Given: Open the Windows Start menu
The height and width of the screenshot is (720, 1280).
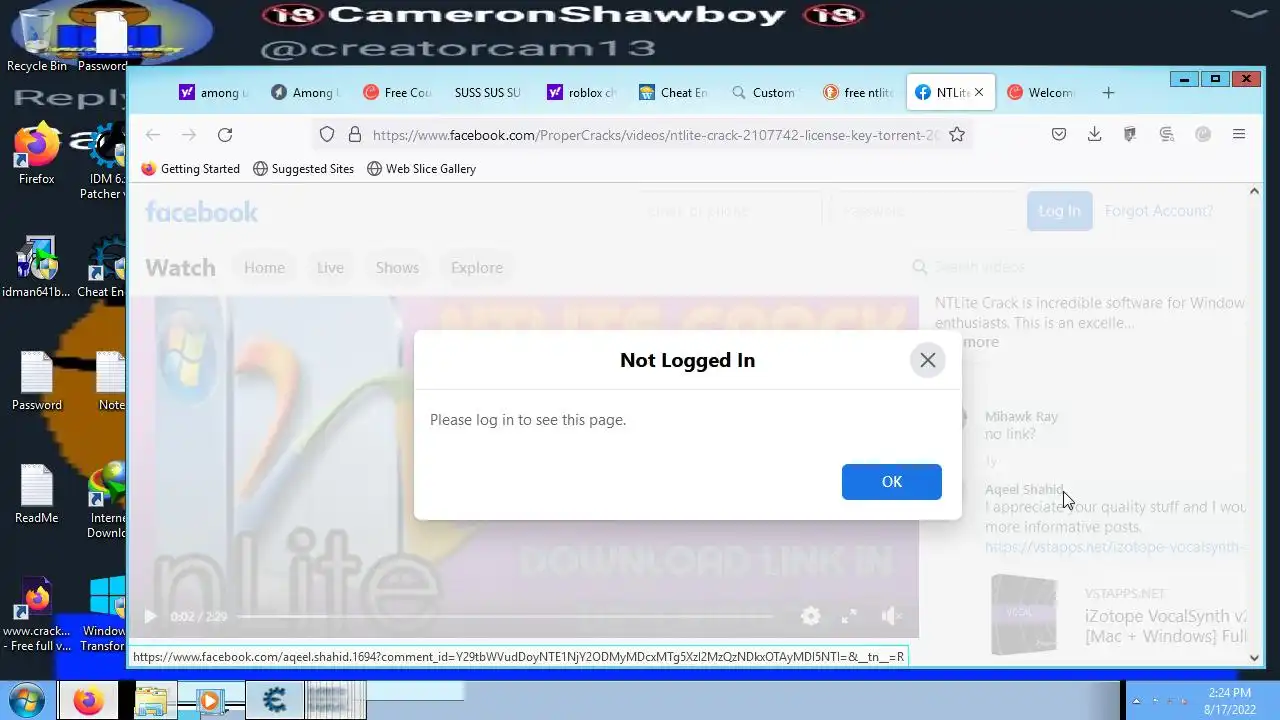Looking at the screenshot, I should tap(26, 699).
